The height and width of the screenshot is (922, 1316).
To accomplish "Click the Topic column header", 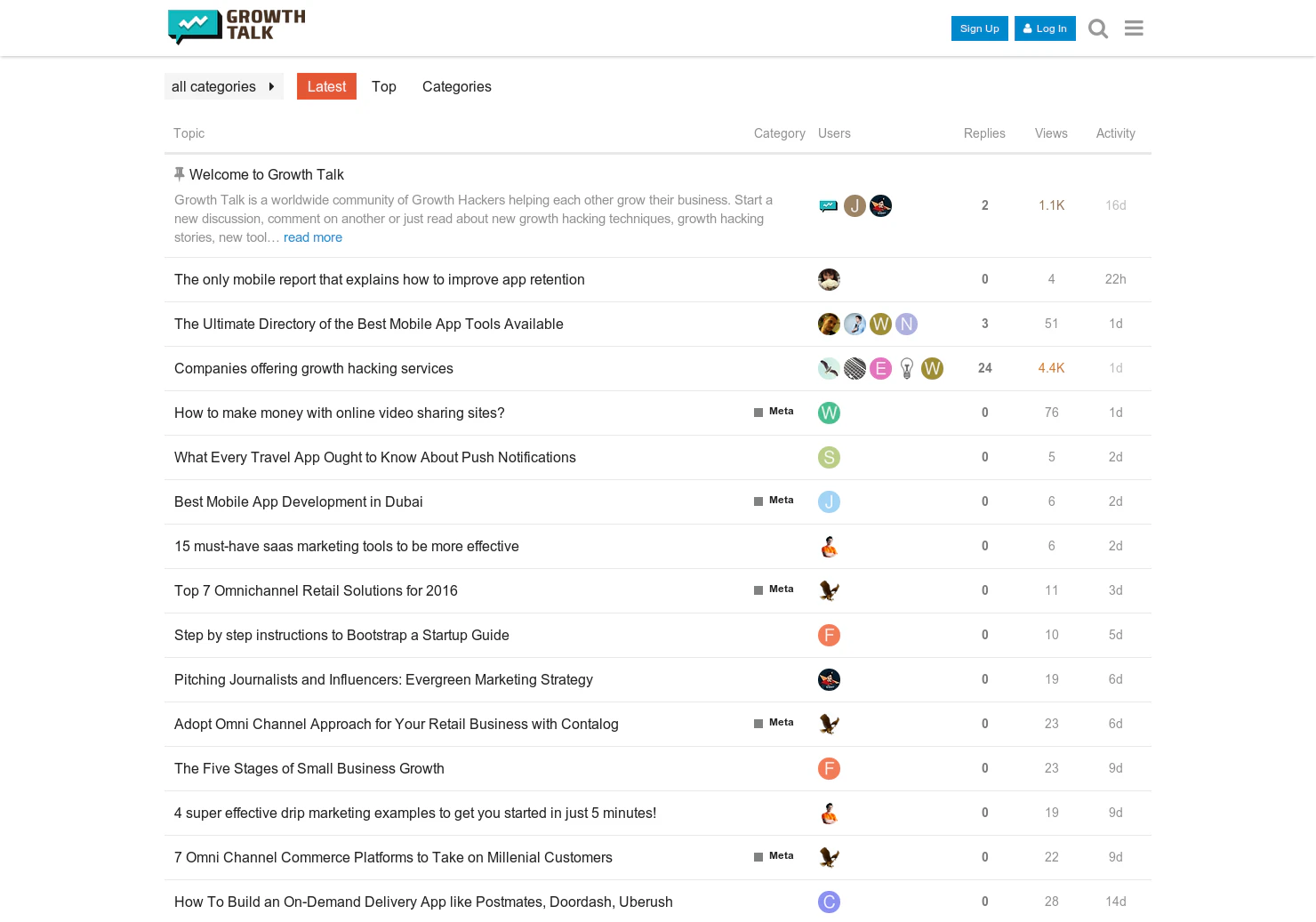I will pyautogui.click(x=189, y=133).
